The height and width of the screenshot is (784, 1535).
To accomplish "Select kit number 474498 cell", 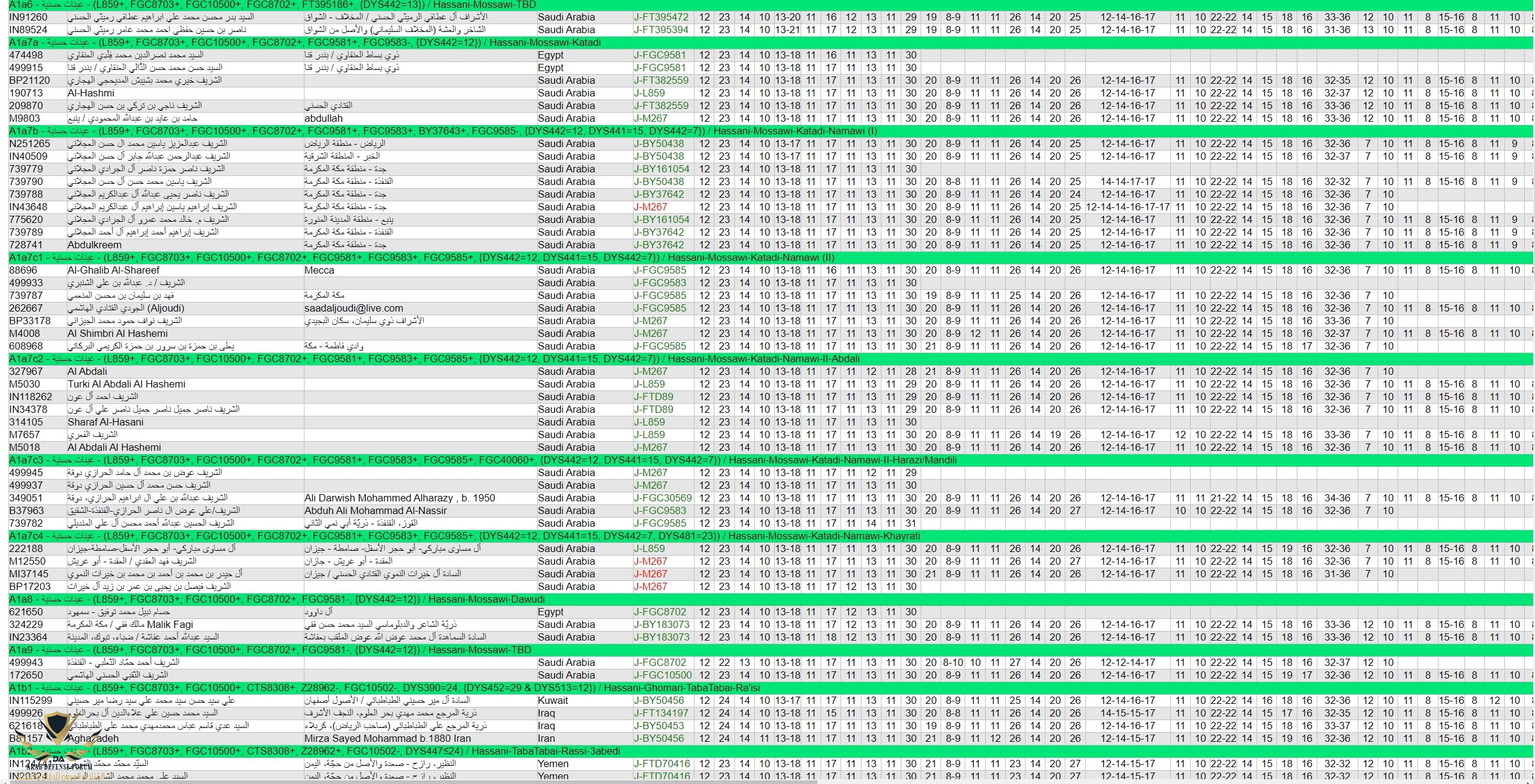I will [26, 55].
